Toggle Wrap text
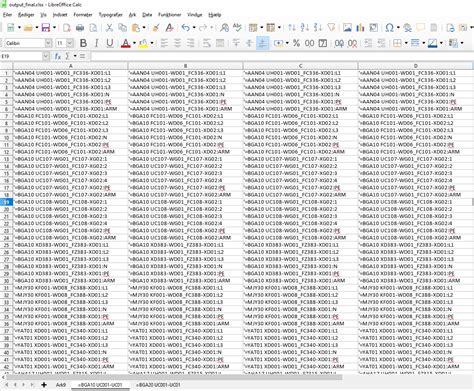This screenshot has width=474, height=391. coord(207,43)
